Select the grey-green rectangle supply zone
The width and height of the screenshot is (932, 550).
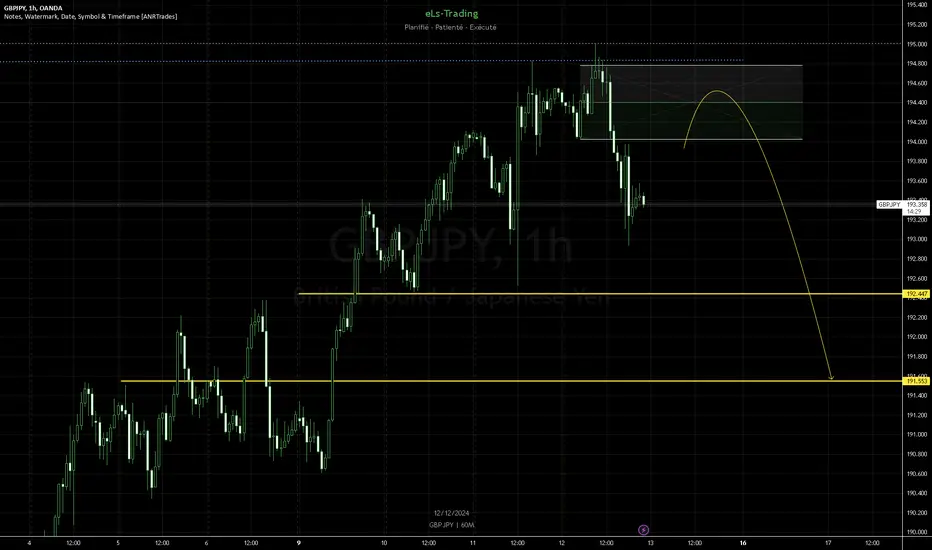691,102
